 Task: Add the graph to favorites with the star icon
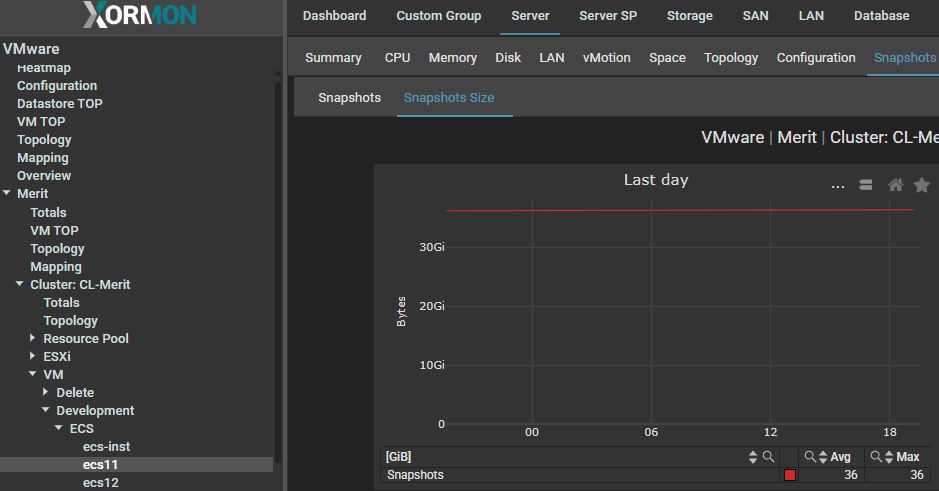click(x=922, y=185)
